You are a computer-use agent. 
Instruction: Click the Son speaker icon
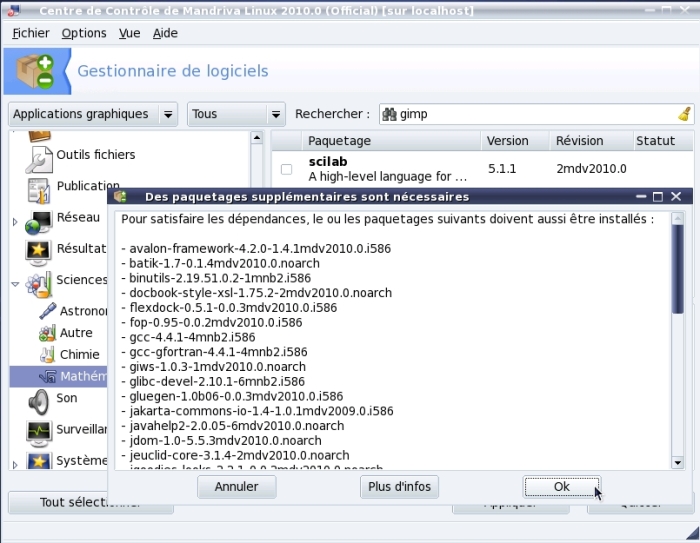[x=39, y=400]
